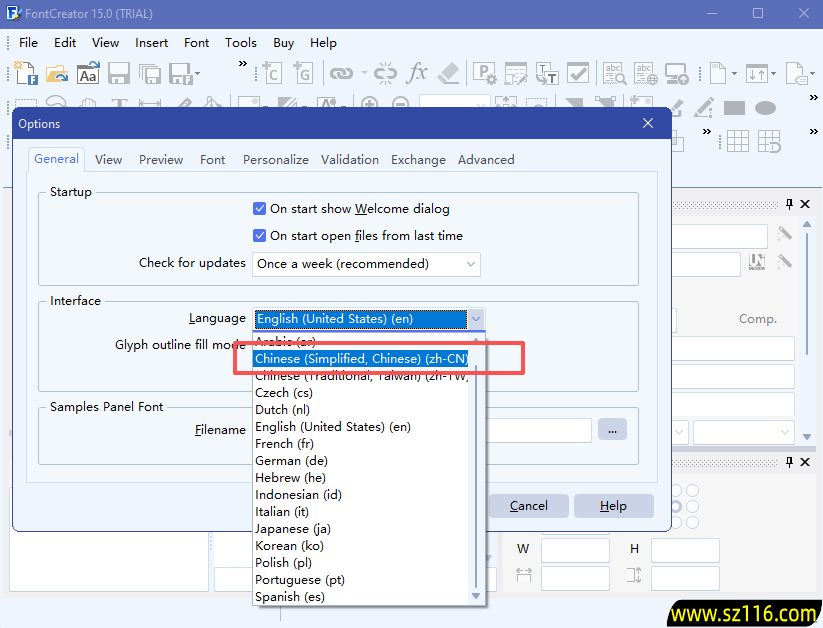Click the Add Characters toolbar icon
The height and width of the screenshot is (628, 823).
coord(271,73)
